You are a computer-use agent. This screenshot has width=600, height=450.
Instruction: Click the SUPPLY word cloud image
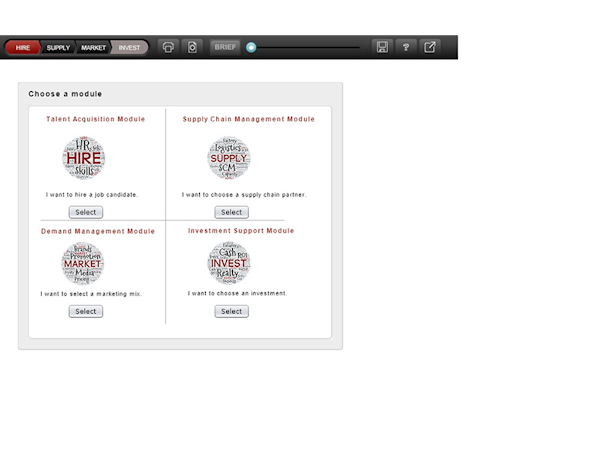[x=229, y=157]
